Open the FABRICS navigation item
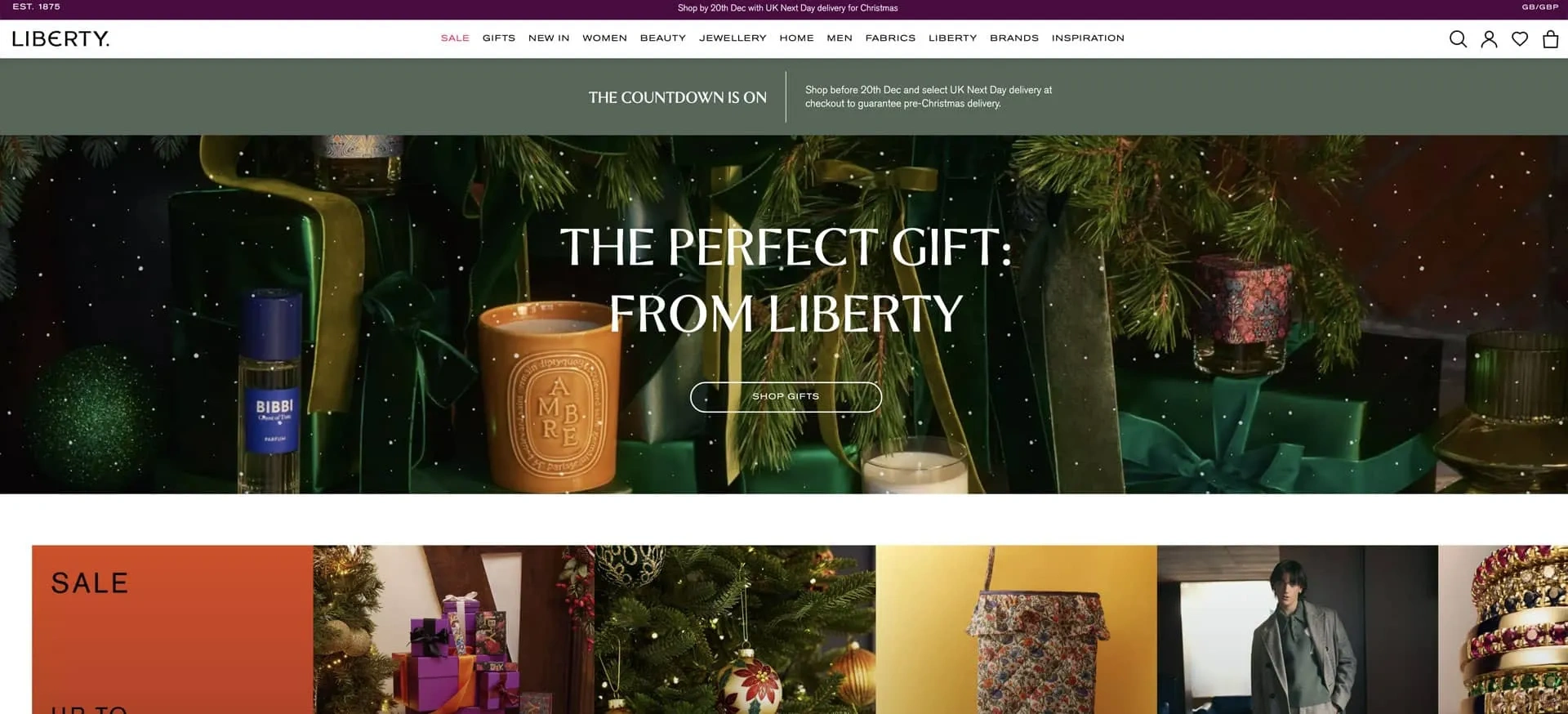Image resolution: width=1568 pixels, height=714 pixels. pos(890,38)
